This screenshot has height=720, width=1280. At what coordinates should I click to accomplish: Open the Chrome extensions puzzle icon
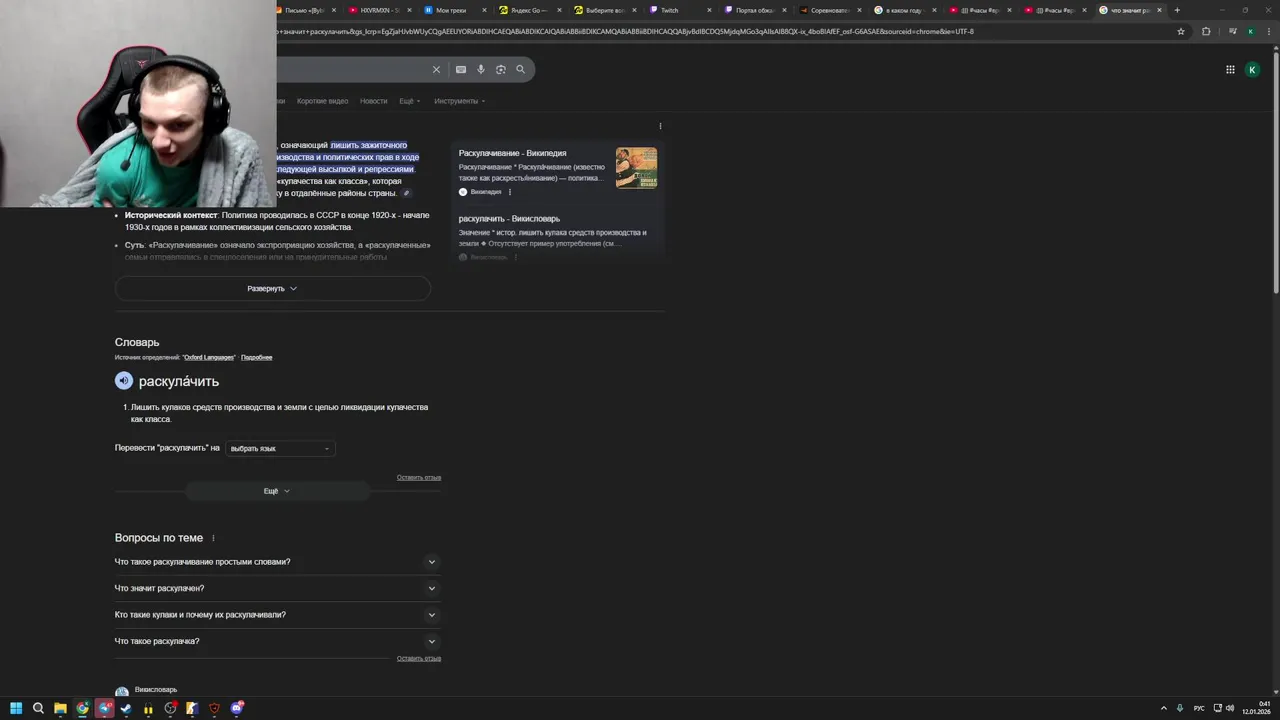[1206, 31]
